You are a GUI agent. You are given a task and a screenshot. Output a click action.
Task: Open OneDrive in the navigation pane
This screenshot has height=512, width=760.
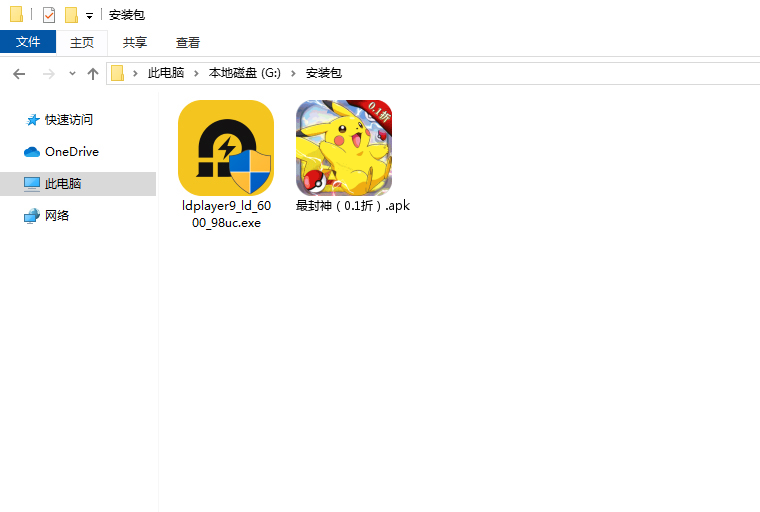72,152
